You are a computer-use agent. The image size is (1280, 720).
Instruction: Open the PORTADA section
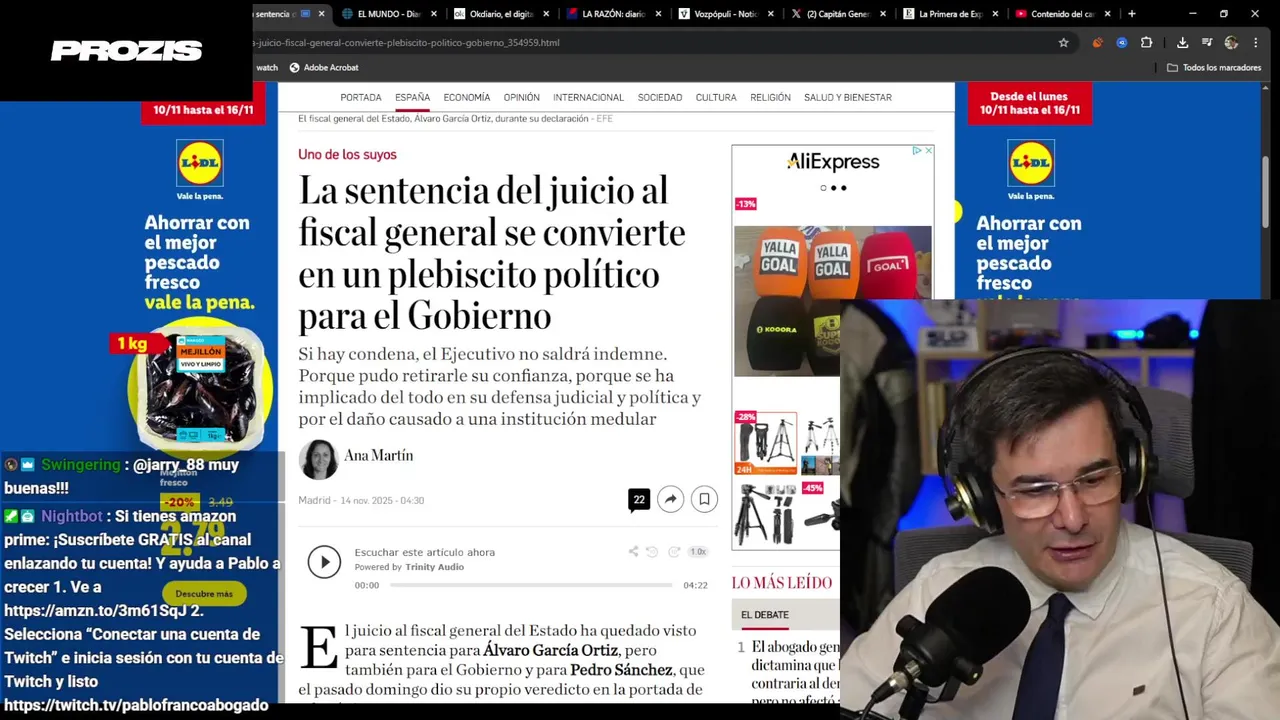click(361, 97)
